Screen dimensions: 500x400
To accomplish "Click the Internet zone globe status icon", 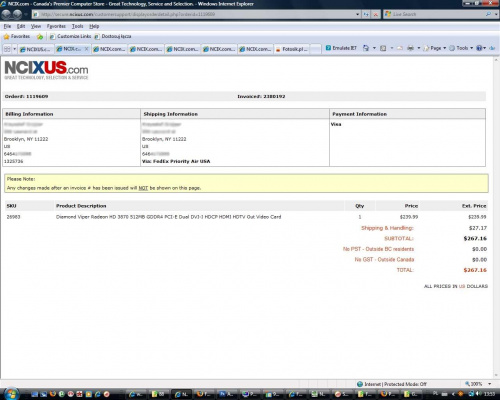I will click(360, 384).
